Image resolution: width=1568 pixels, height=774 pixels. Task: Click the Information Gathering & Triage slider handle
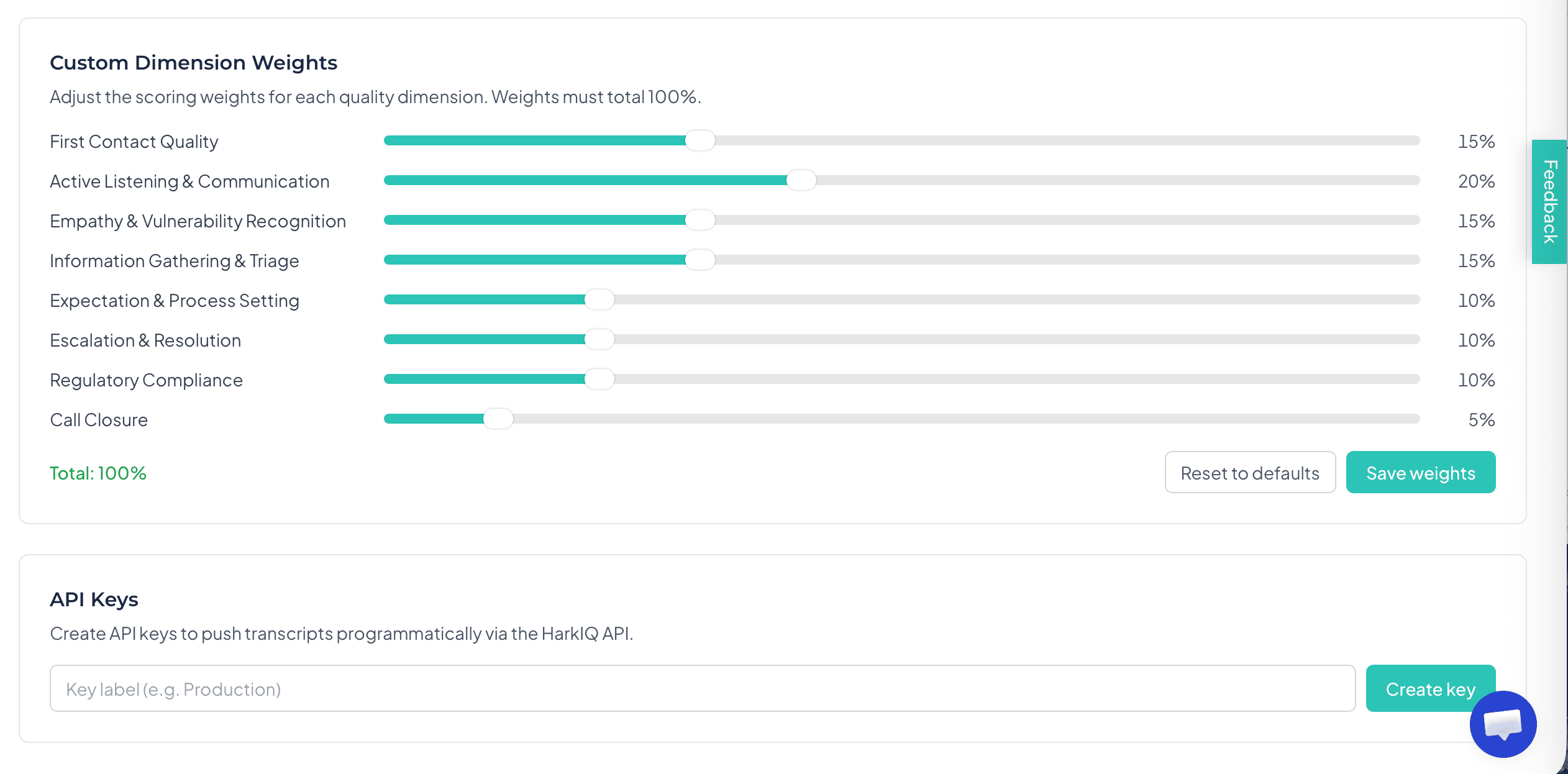[700, 260]
